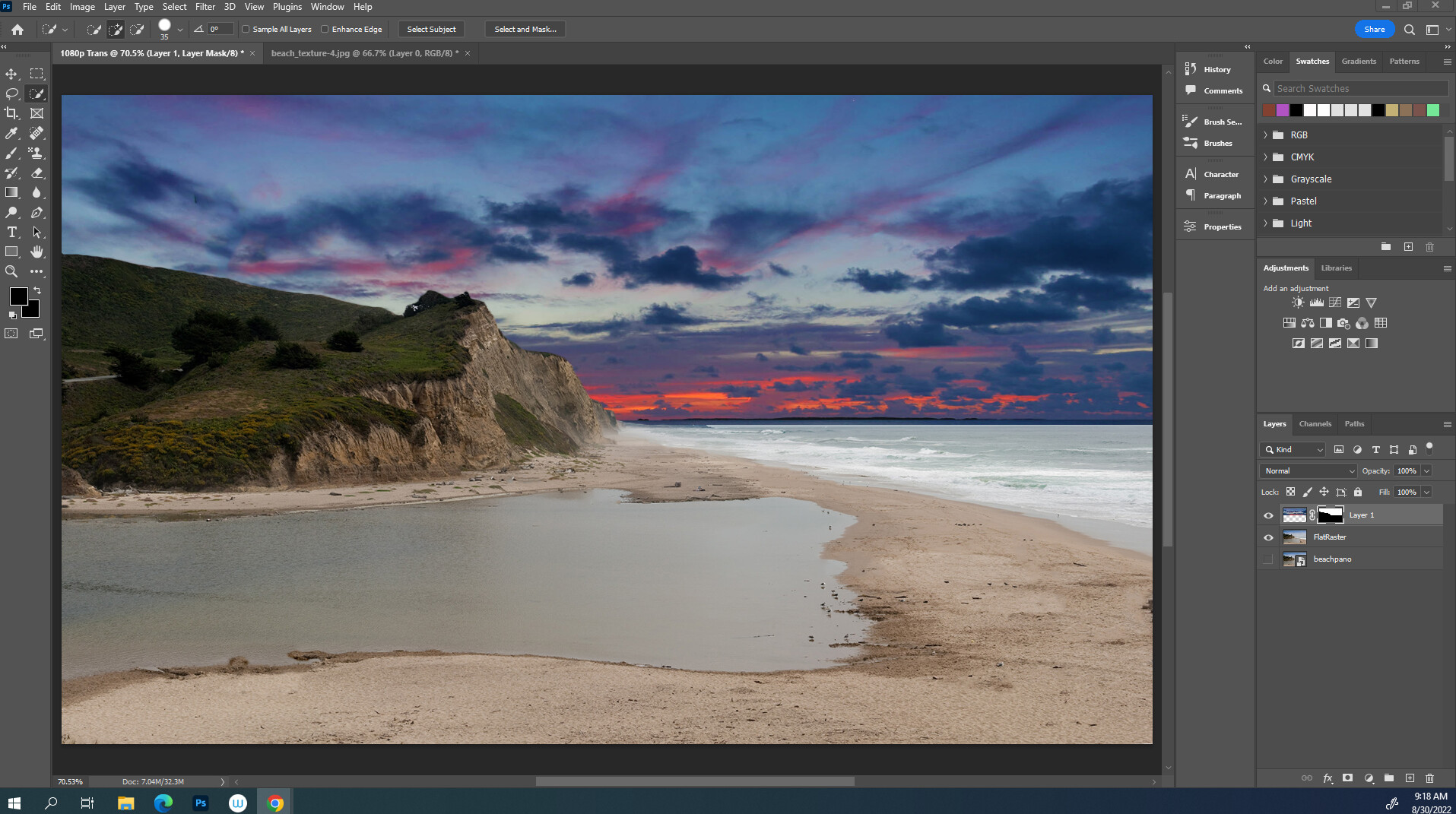Image resolution: width=1456 pixels, height=814 pixels.
Task: Open the Filter menu
Action: point(205,6)
